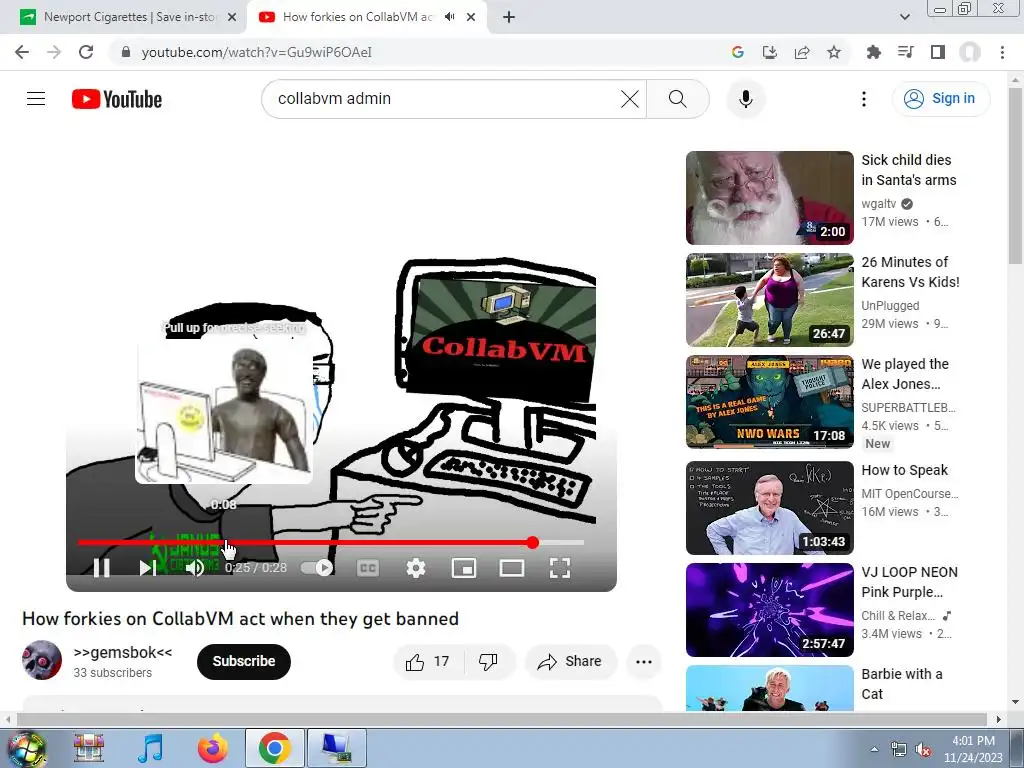Open more actions ellipsis under video
1024x768 pixels.
644,662
